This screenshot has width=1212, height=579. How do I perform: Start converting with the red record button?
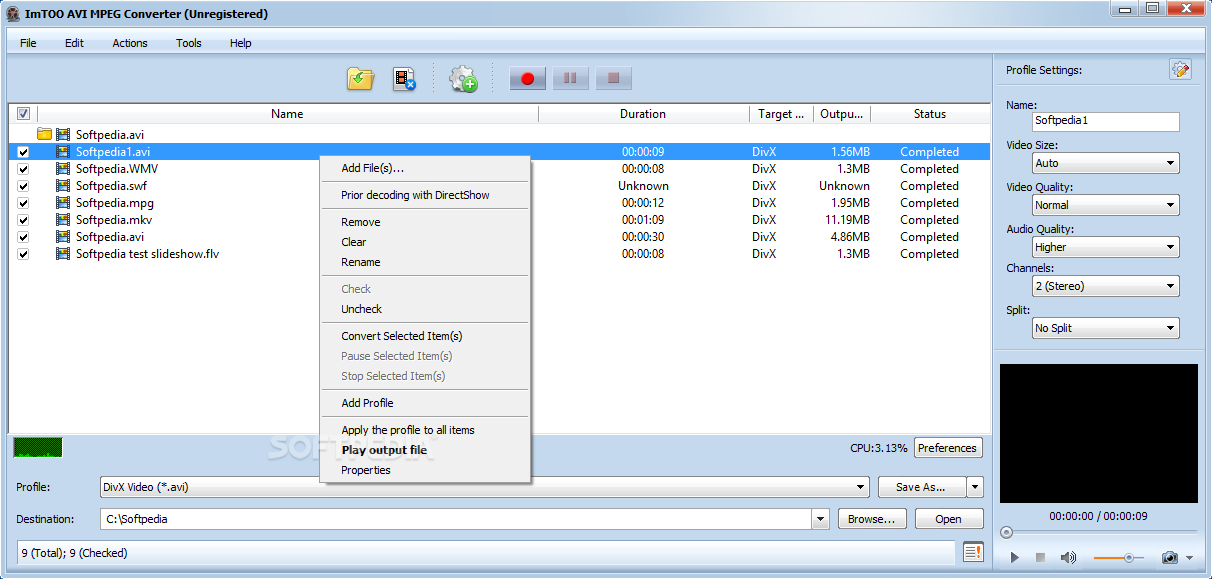click(527, 78)
